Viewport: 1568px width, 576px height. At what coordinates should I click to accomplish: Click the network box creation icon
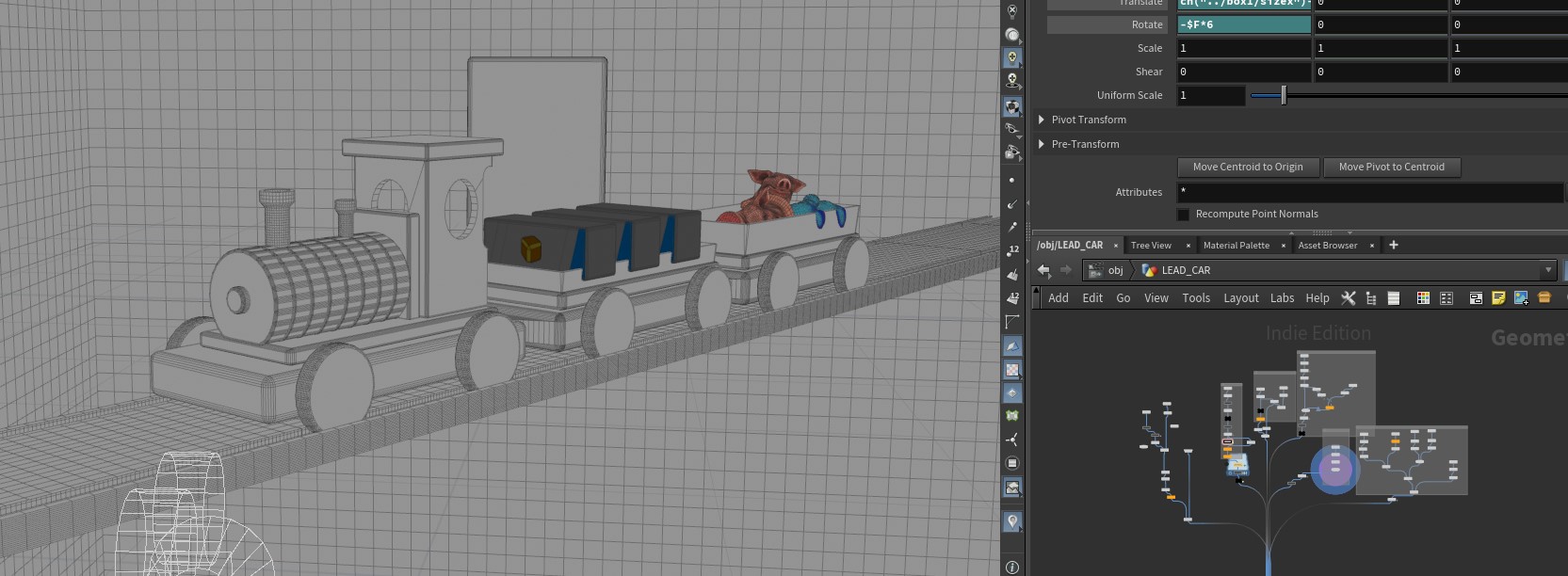point(1476,298)
